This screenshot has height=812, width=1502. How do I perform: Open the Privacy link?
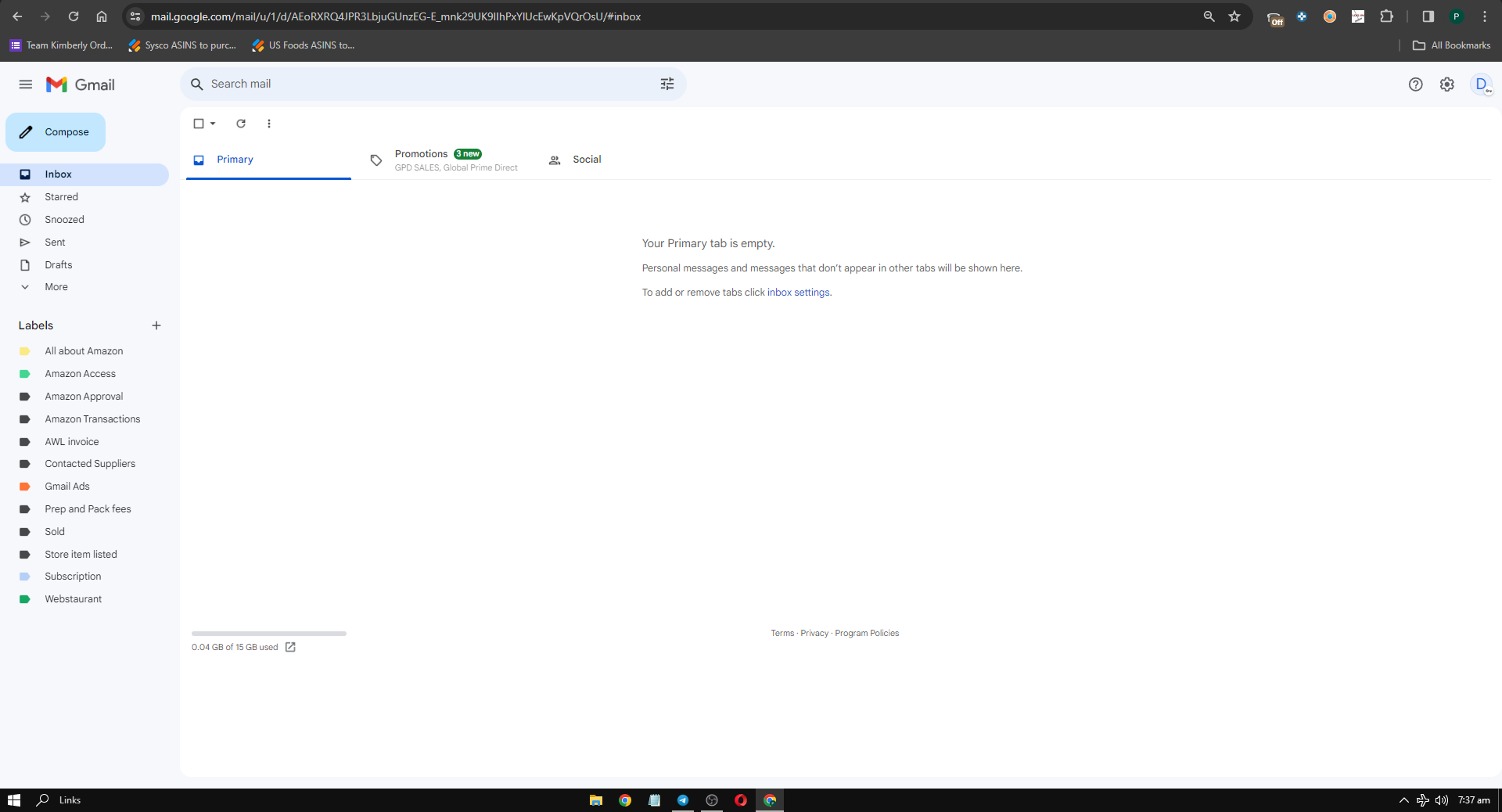(814, 634)
